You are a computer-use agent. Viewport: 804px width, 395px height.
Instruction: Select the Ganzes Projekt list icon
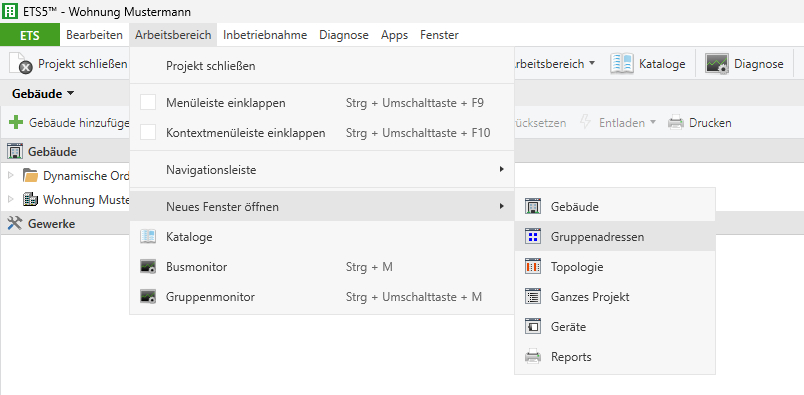(533, 297)
